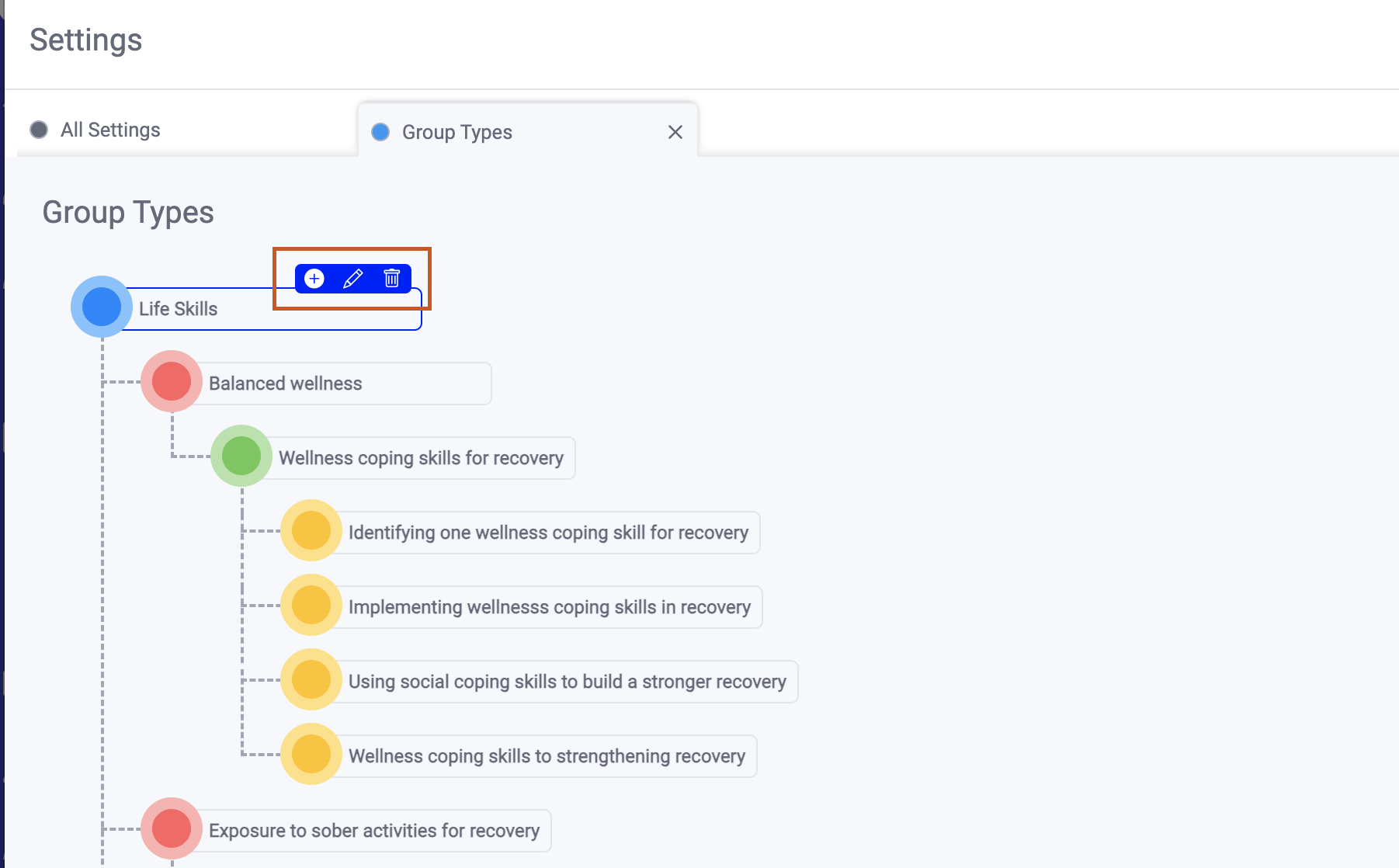
Task: Toggle the yellow node for Using social coping skills
Action: point(310,680)
